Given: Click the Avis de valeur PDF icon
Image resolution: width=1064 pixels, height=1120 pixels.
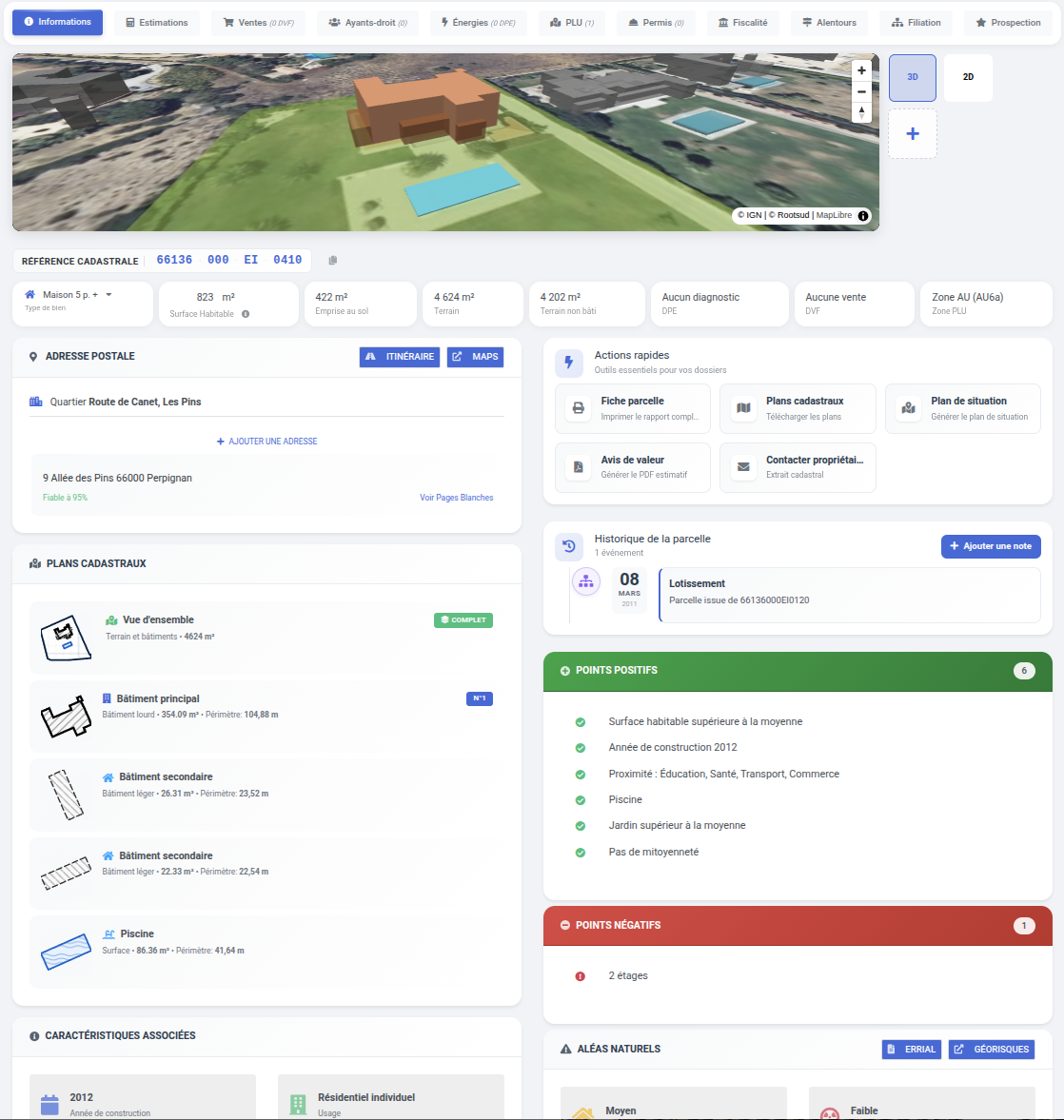Looking at the screenshot, I should (x=578, y=467).
